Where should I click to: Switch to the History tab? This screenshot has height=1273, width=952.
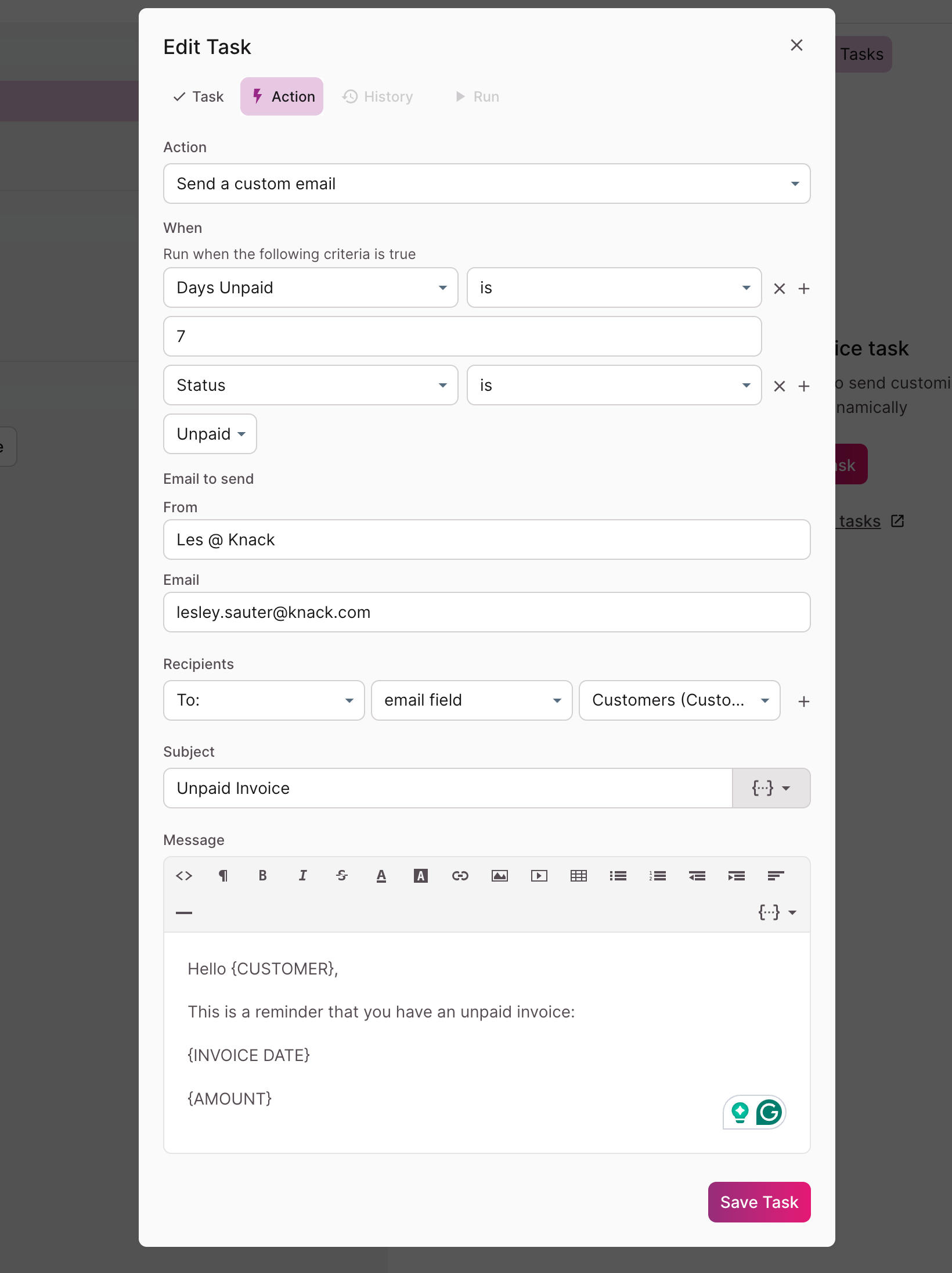pyautogui.click(x=377, y=96)
